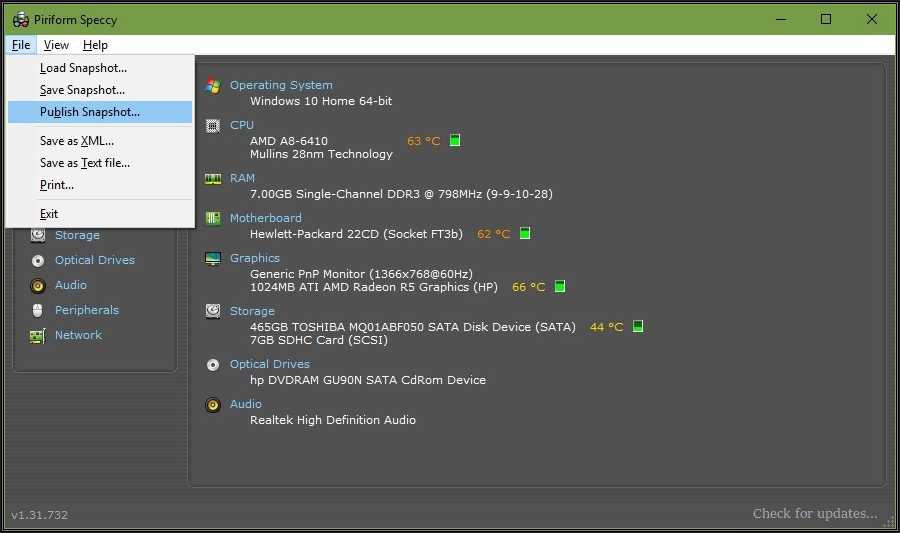Click the Storage sidebar drive icon
This screenshot has width=900, height=533.
click(x=38, y=235)
